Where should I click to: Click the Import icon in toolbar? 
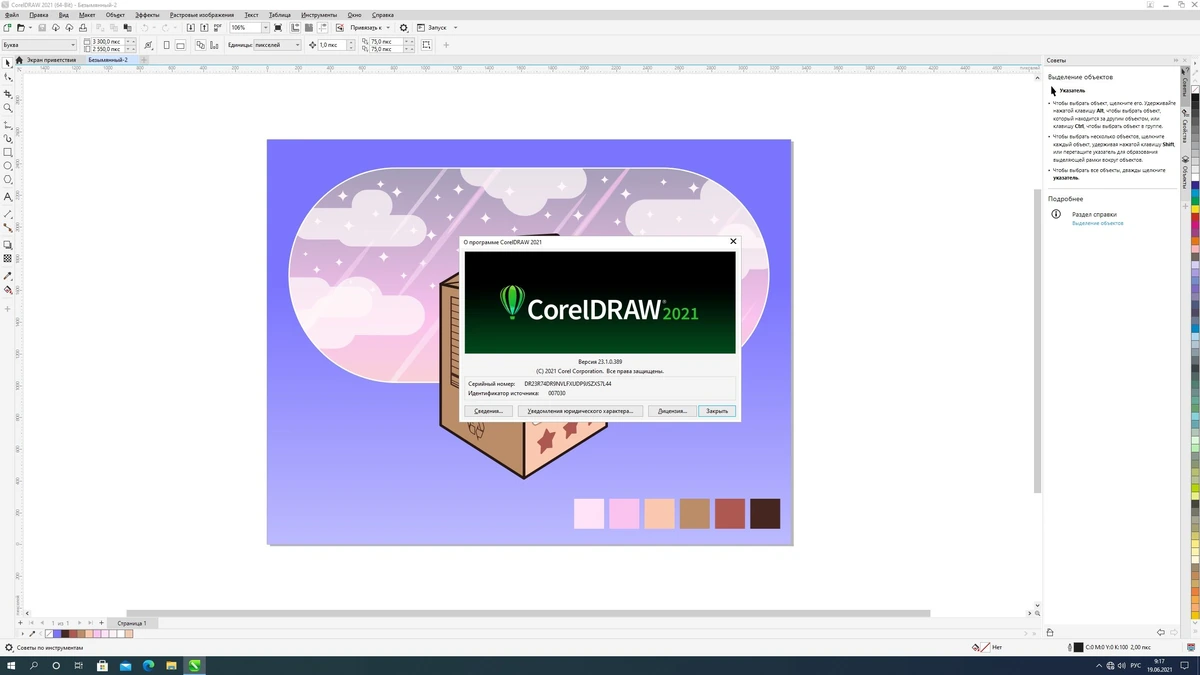(x=190, y=27)
